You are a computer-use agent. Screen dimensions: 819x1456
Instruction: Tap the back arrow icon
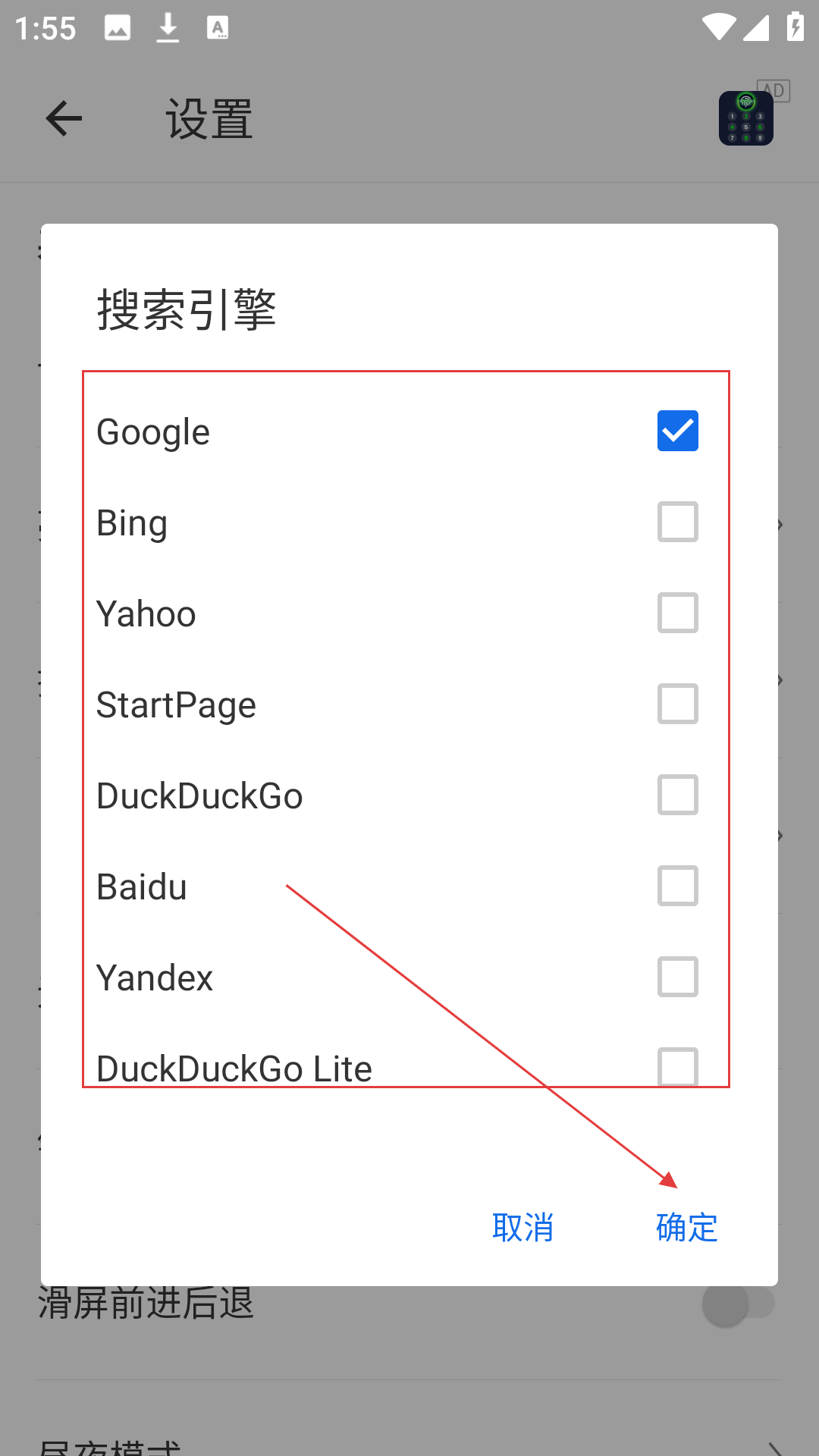(64, 119)
